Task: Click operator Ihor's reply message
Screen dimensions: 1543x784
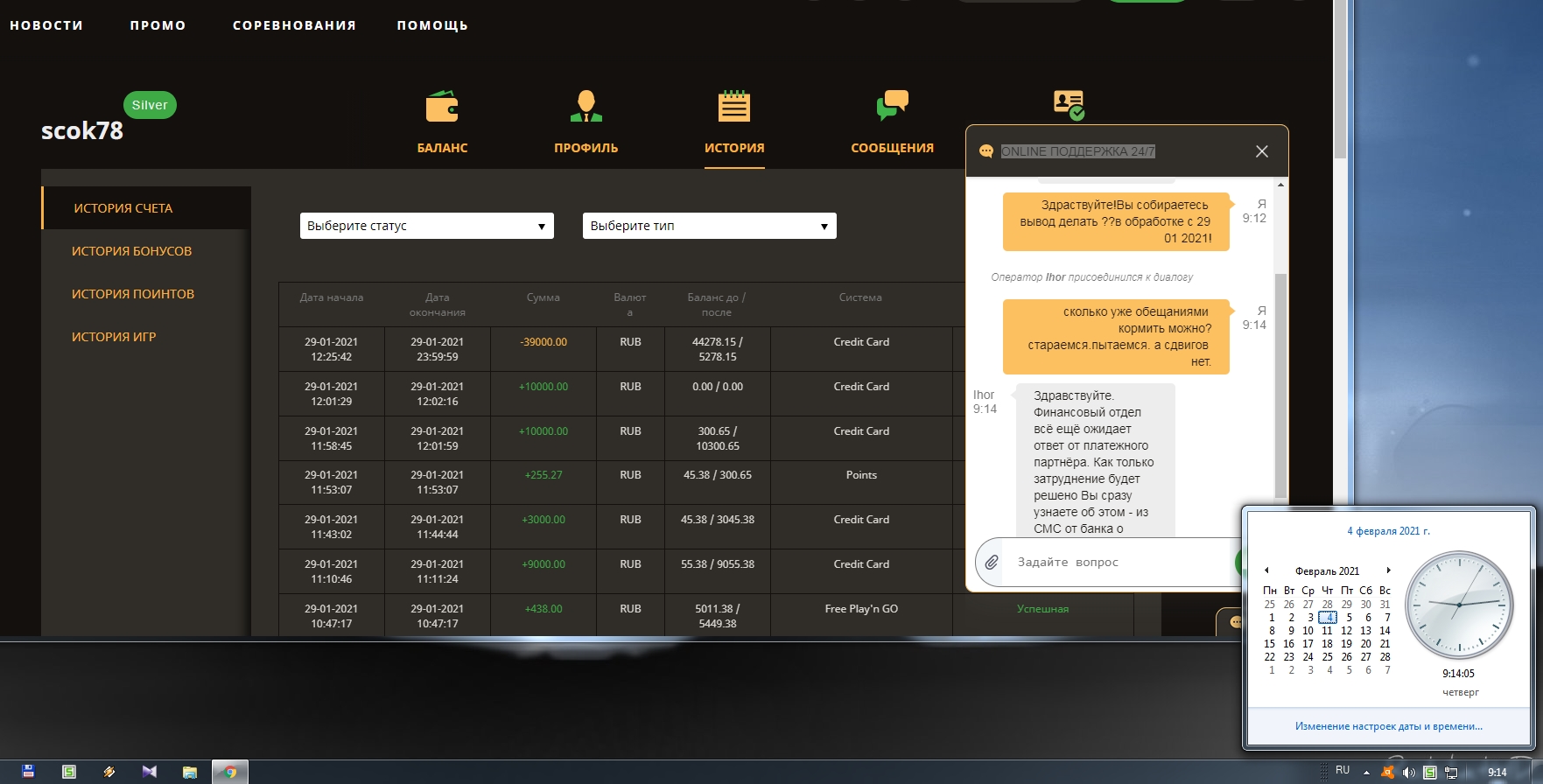Action: (1094, 460)
